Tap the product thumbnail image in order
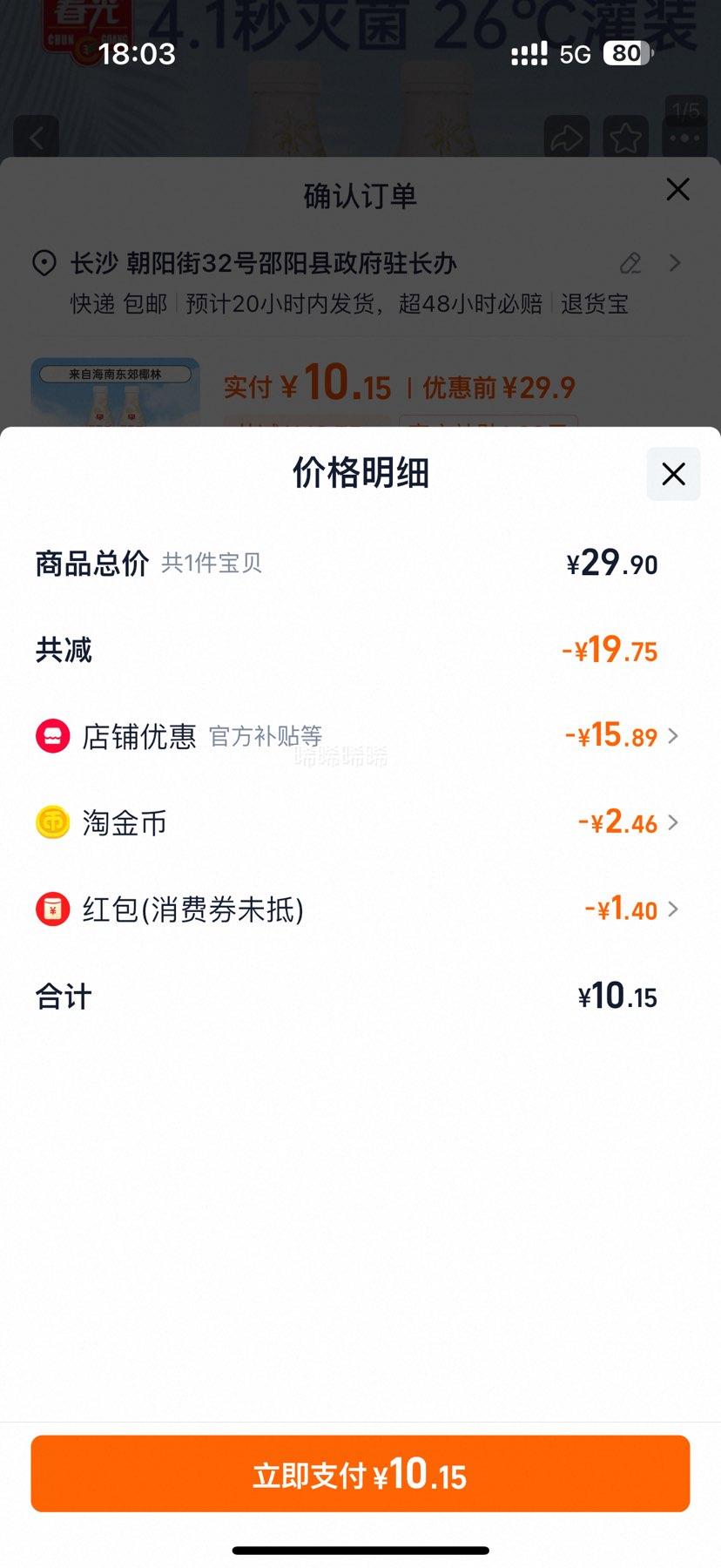721x1568 pixels. pyautogui.click(x=115, y=392)
